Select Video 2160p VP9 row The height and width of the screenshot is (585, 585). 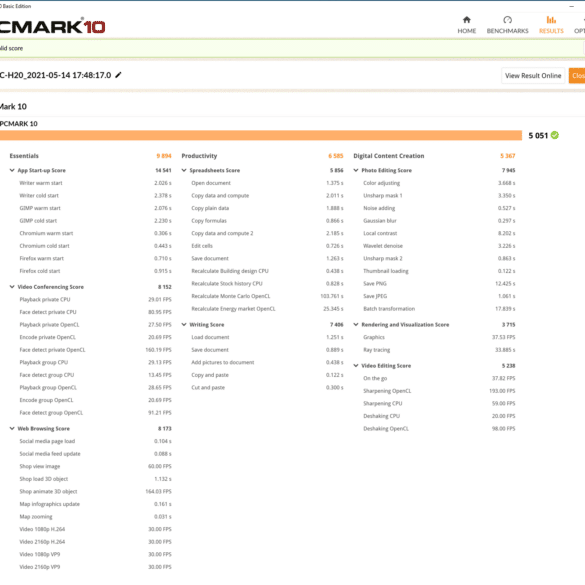click(95, 567)
